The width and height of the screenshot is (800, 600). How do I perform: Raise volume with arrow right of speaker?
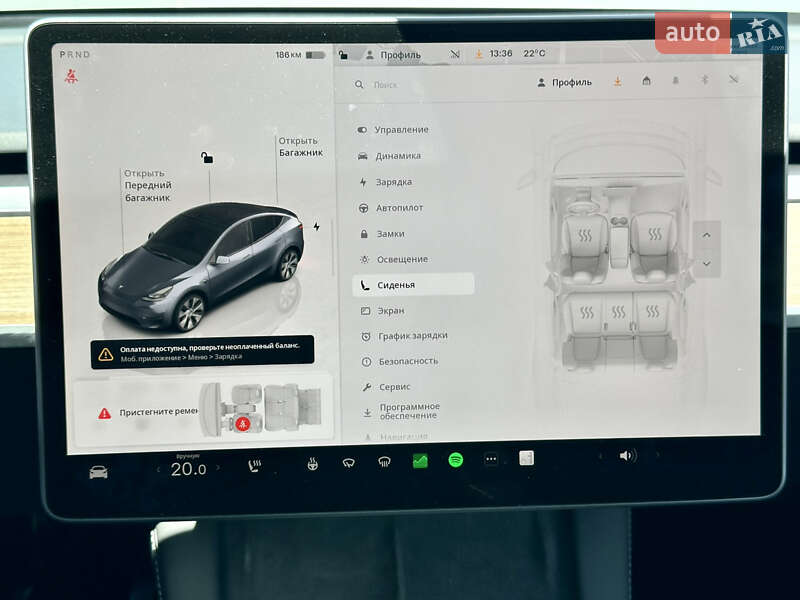click(658, 454)
